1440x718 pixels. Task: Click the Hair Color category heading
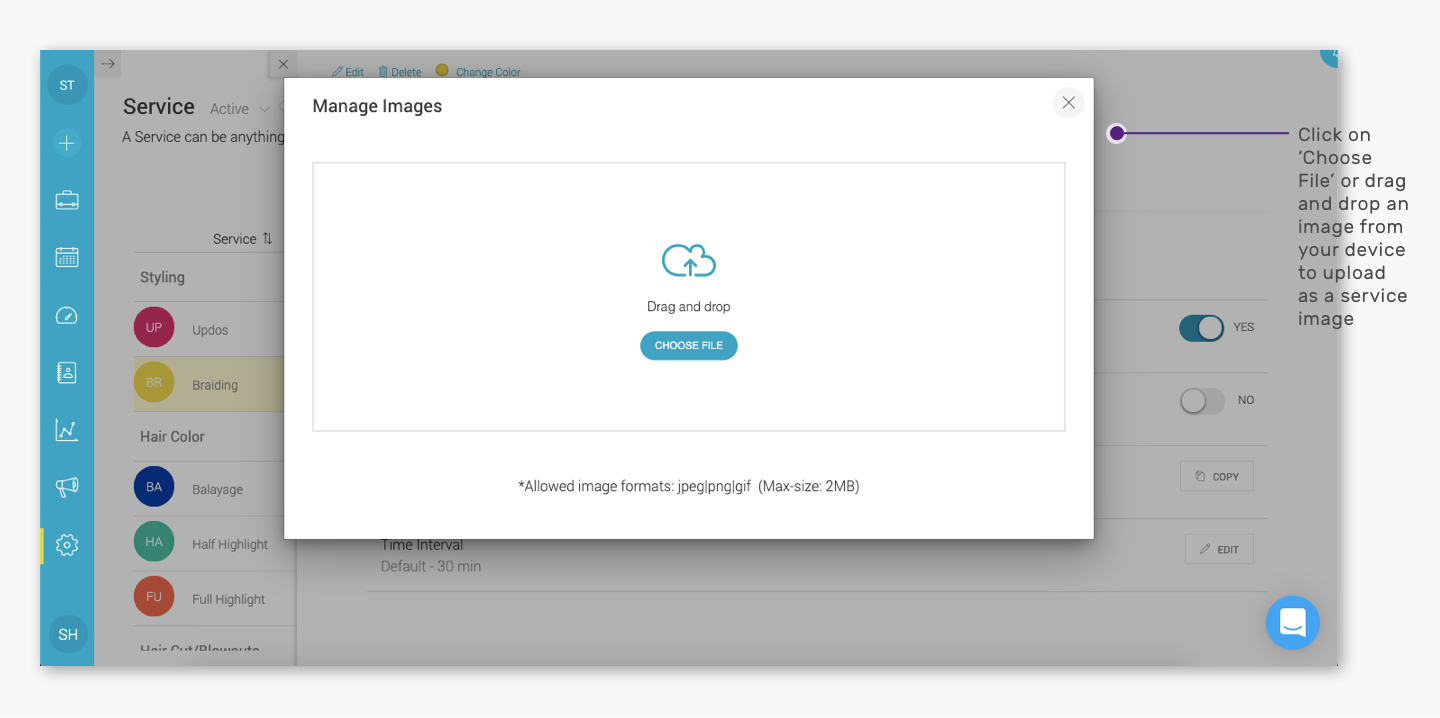pyautogui.click(x=172, y=437)
